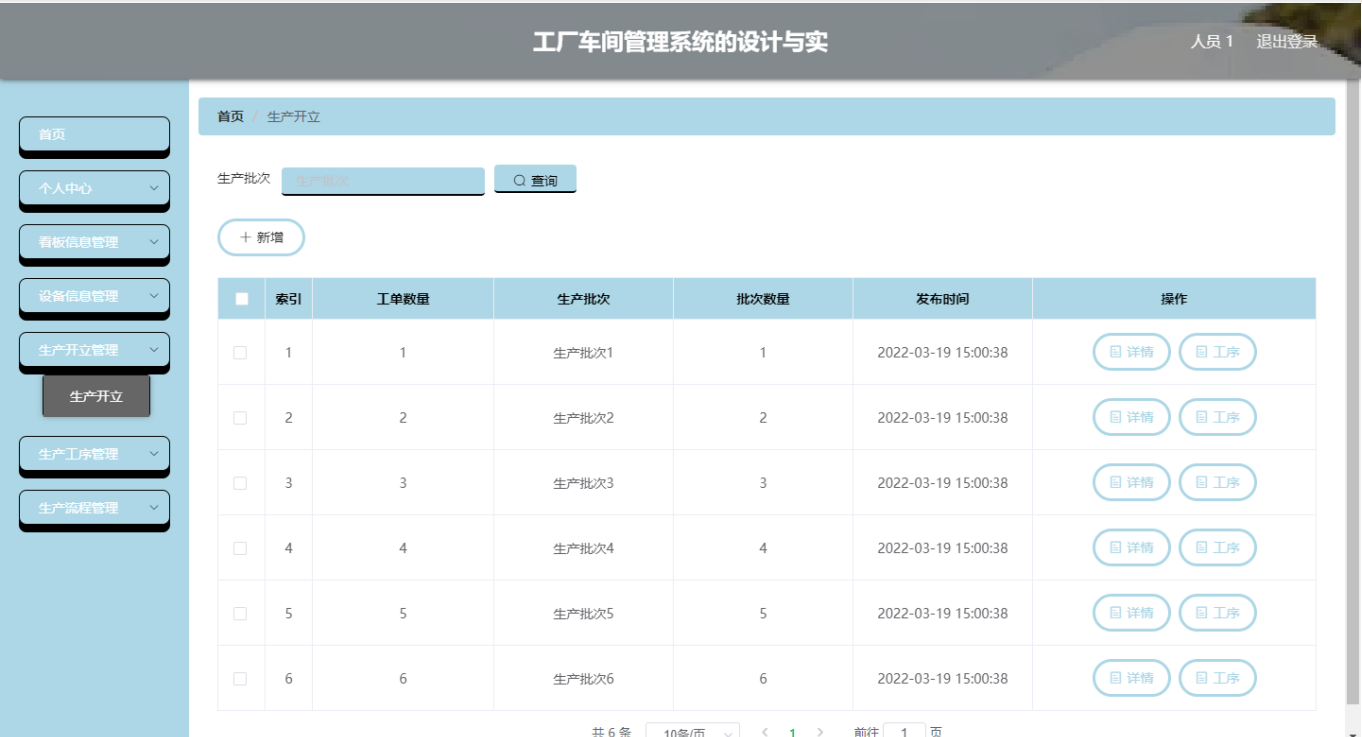Check the checkbox for row index 5
The width and height of the screenshot is (1362, 737).
(x=240, y=613)
